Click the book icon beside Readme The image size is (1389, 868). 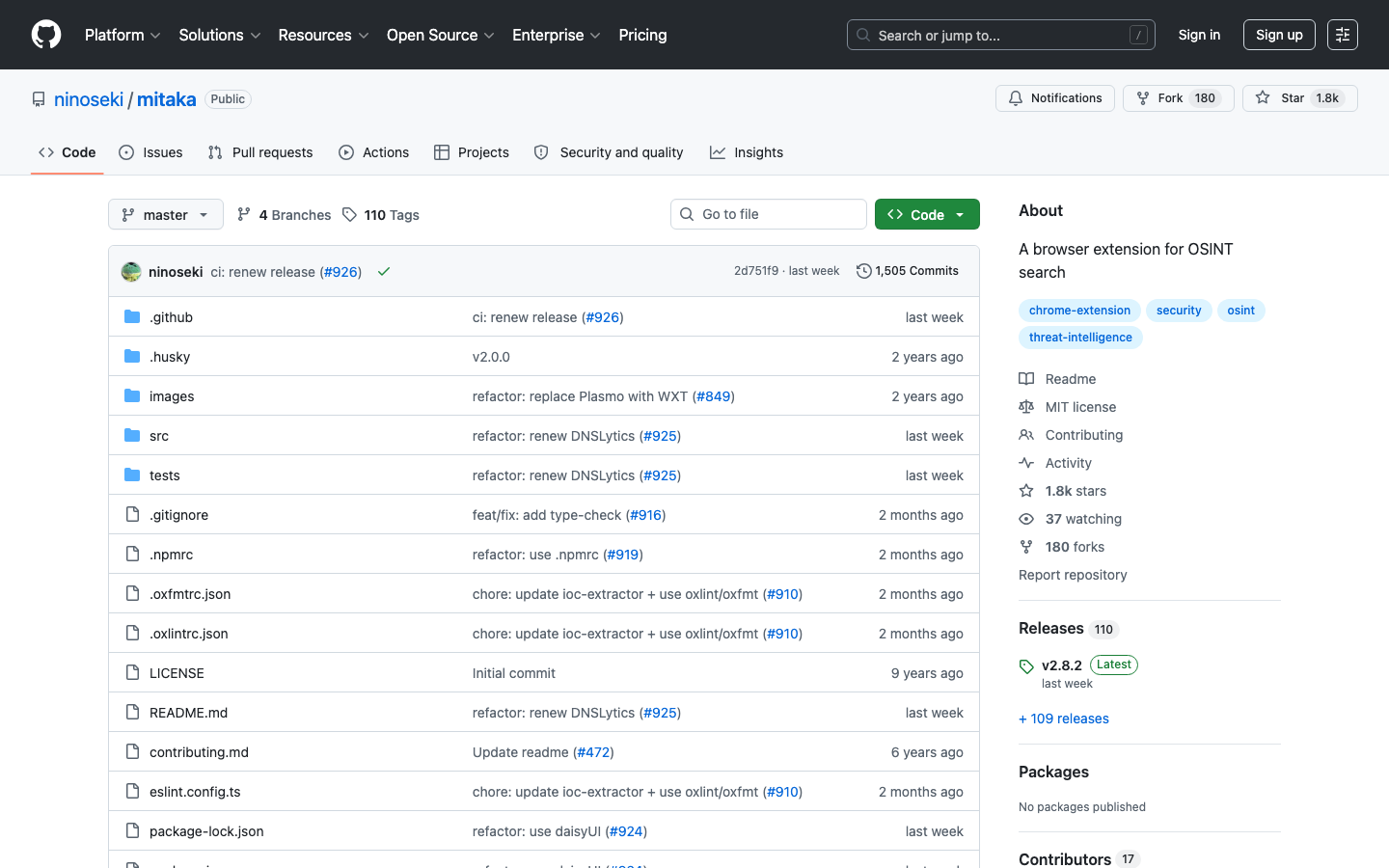1026,379
